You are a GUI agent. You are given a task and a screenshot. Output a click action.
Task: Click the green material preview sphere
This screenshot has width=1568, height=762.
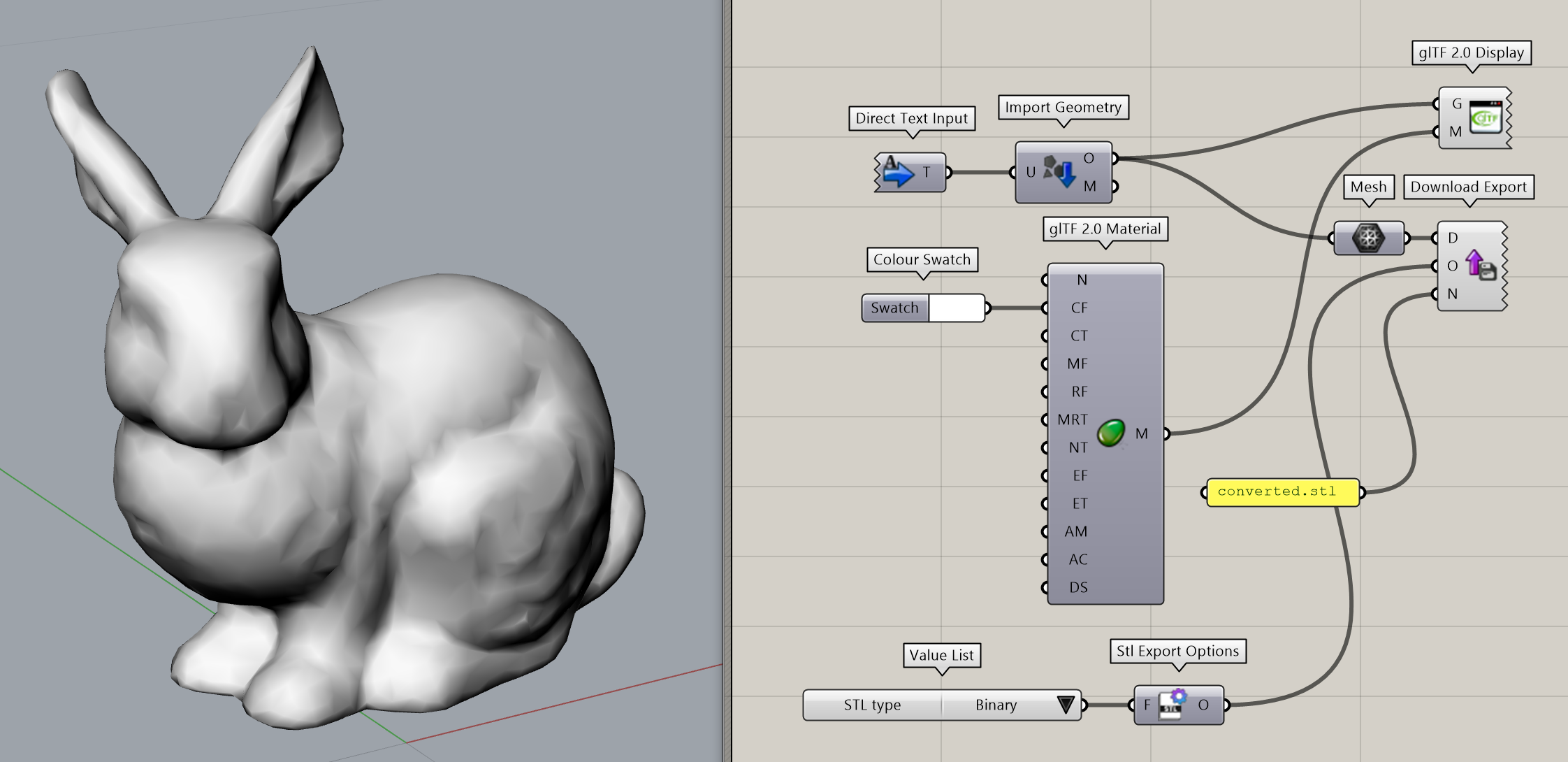click(1112, 431)
